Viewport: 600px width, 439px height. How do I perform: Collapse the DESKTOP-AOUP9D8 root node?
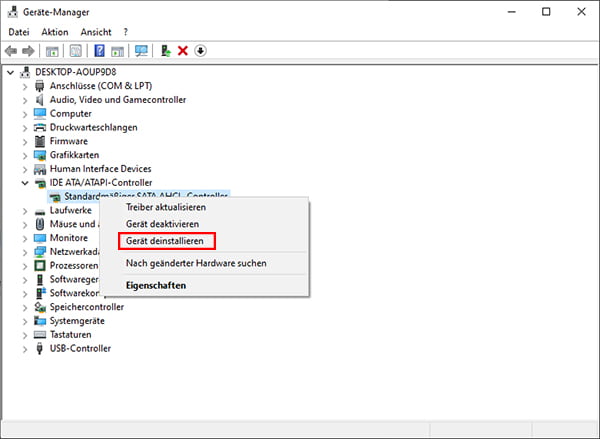[x=11, y=72]
